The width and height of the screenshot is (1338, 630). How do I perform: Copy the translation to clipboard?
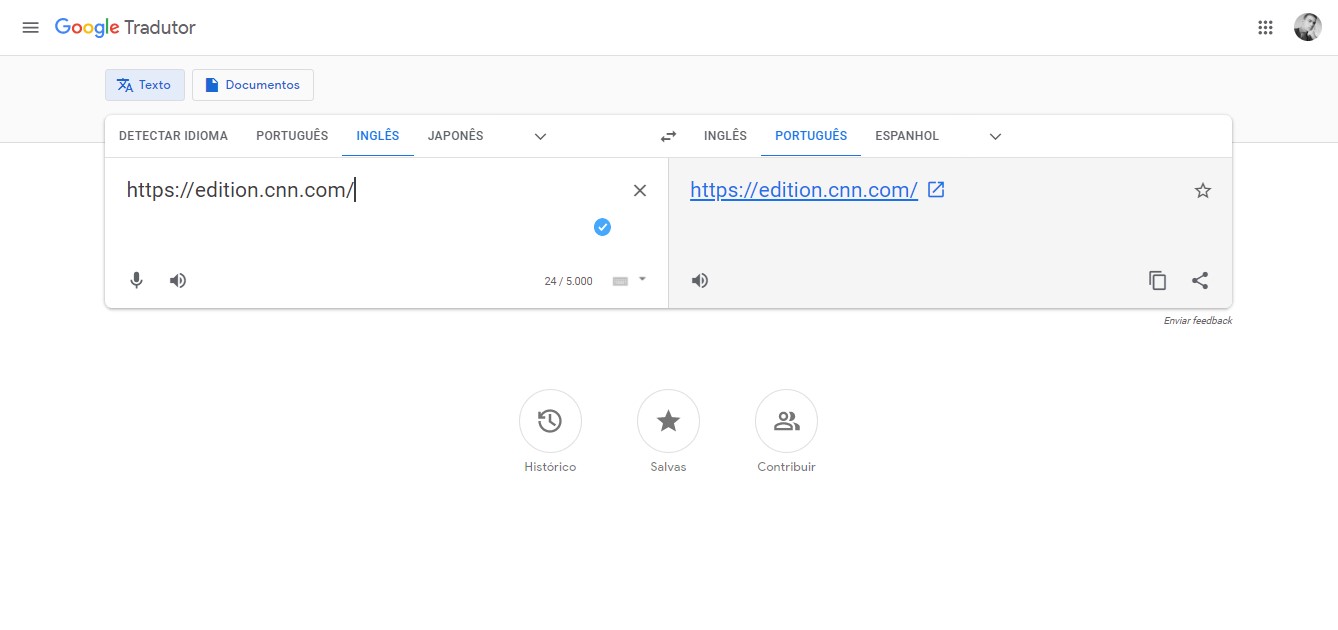click(1157, 280)
